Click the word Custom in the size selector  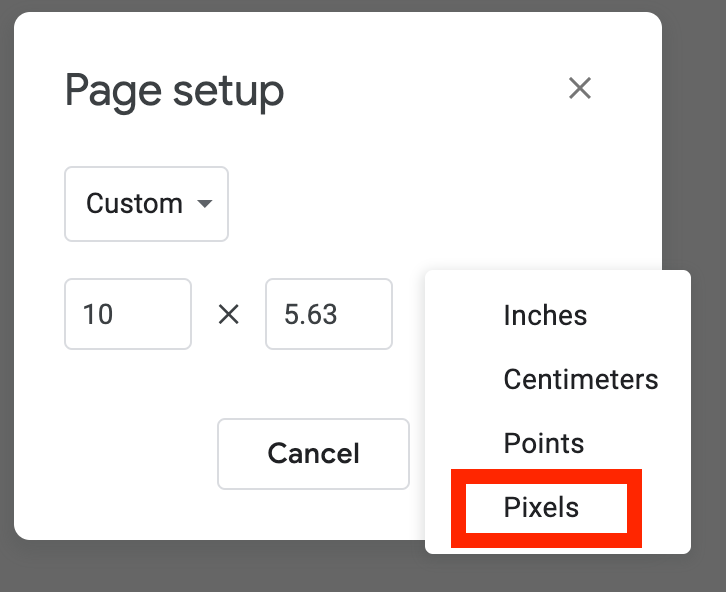[134, 204]
